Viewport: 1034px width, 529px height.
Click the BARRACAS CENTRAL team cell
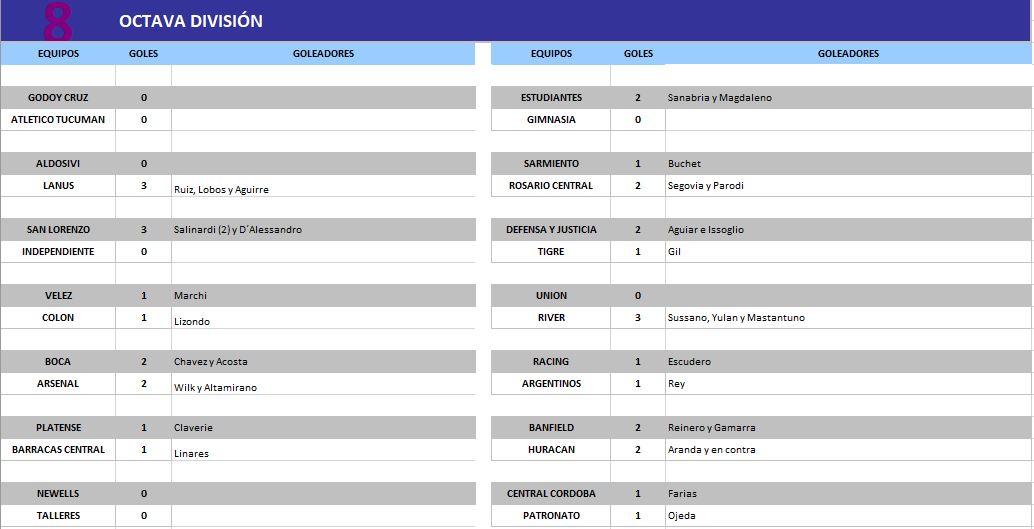(x=58, y=449)
